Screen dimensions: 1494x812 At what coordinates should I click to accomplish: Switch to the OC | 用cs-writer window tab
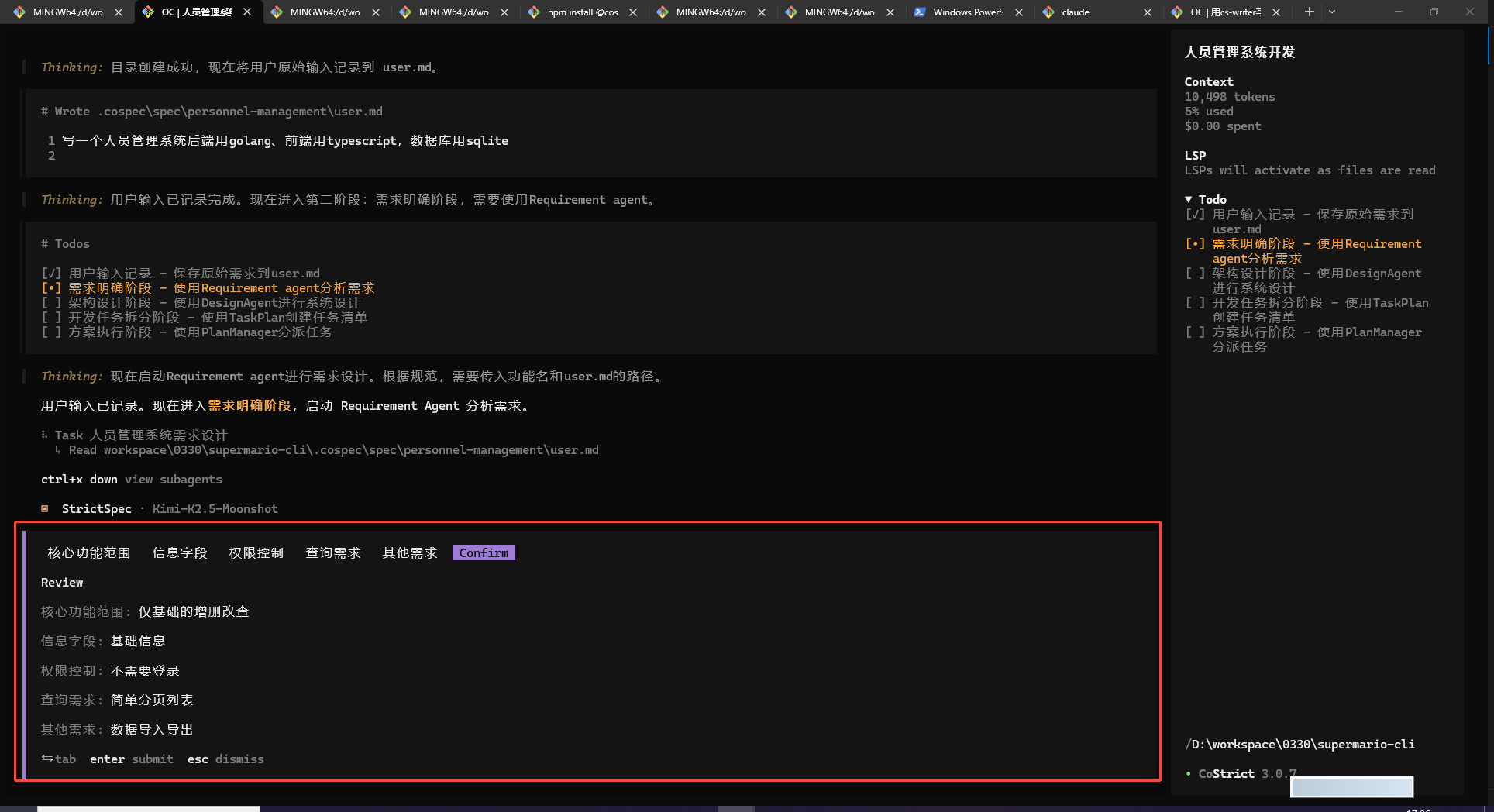coord(1224,12)
